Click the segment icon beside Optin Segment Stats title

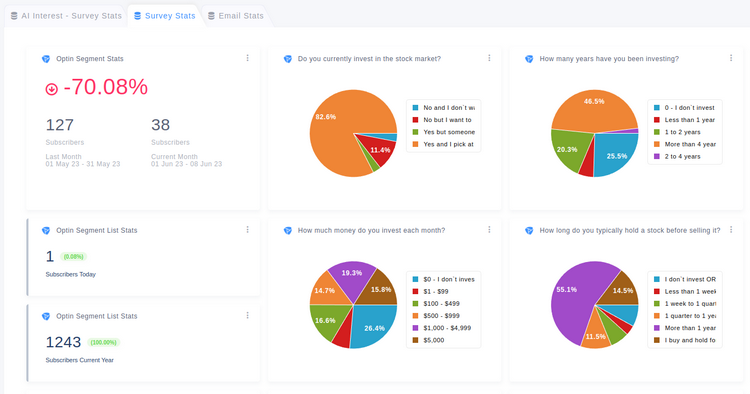pyautogui.click(x=46, y=59)
